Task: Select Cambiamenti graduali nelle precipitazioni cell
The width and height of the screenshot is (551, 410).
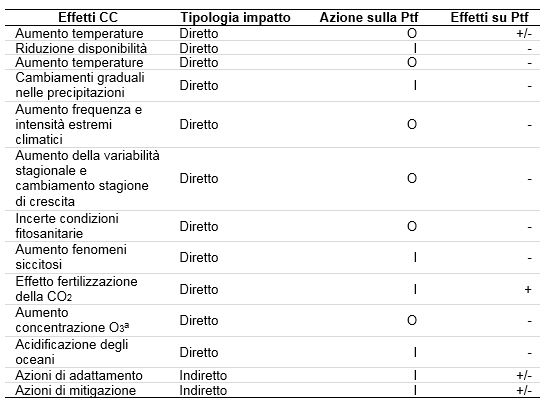Action: pos(80,85)
